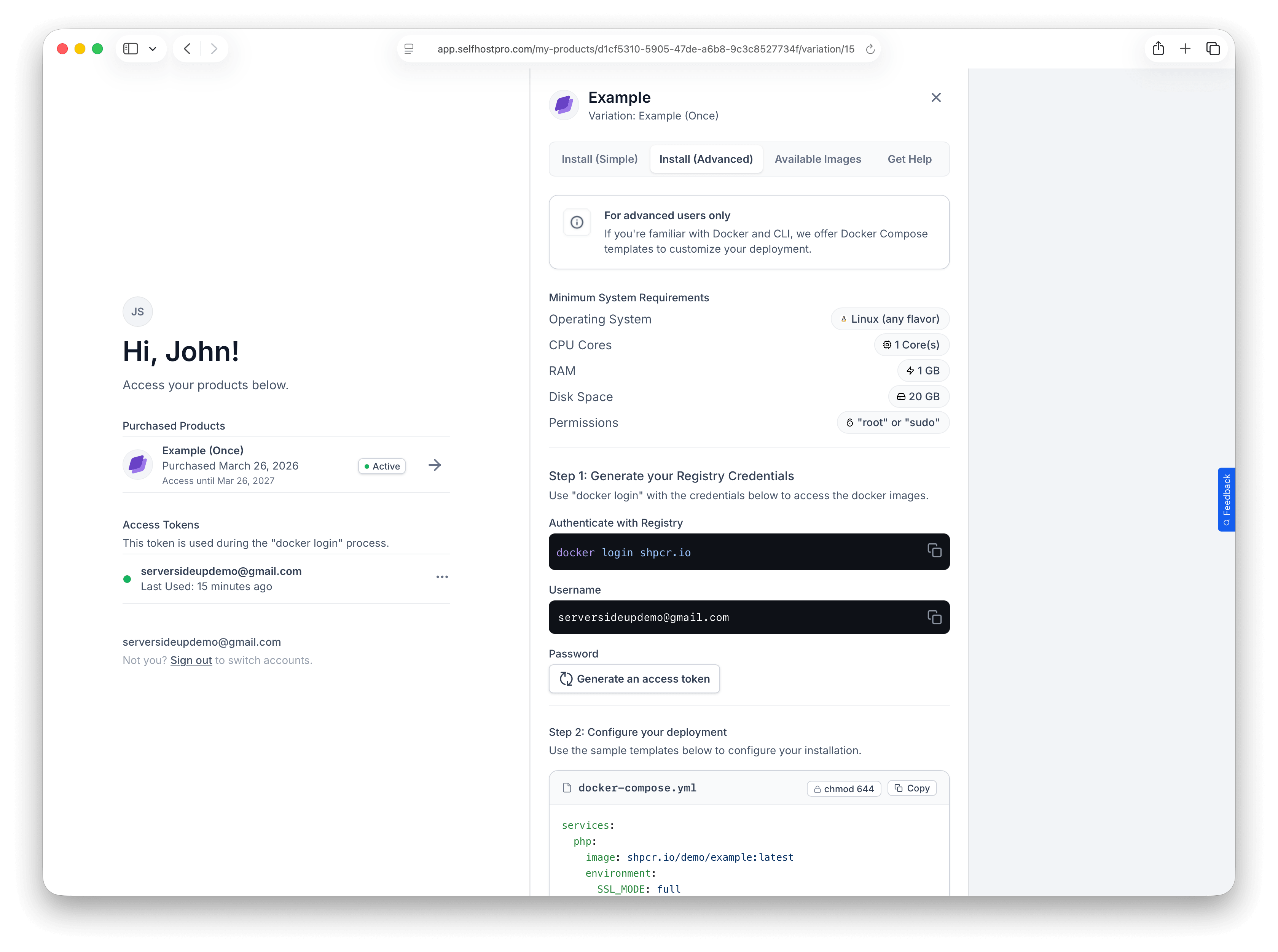Click inside the address bar
This screenshot has width=1278, height=952.
coord(645,49)
